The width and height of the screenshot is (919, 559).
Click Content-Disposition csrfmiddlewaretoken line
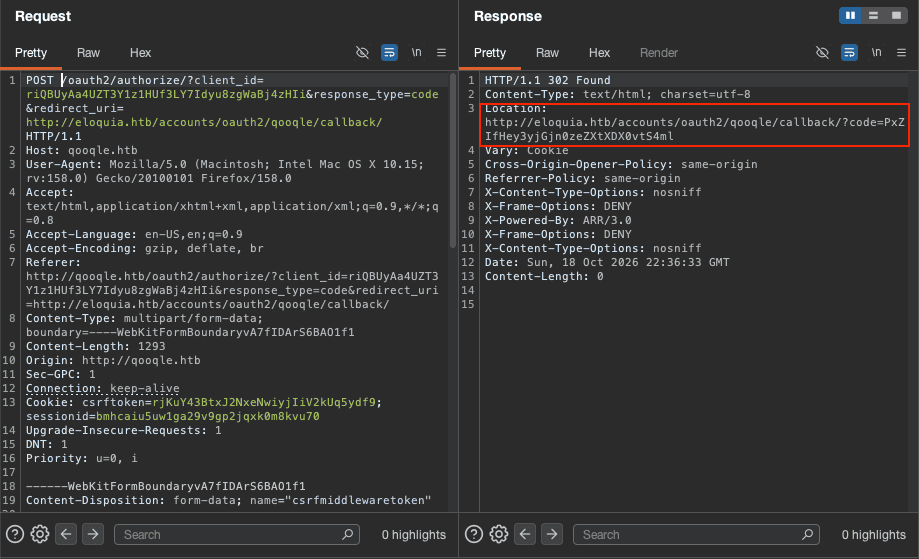229,500
